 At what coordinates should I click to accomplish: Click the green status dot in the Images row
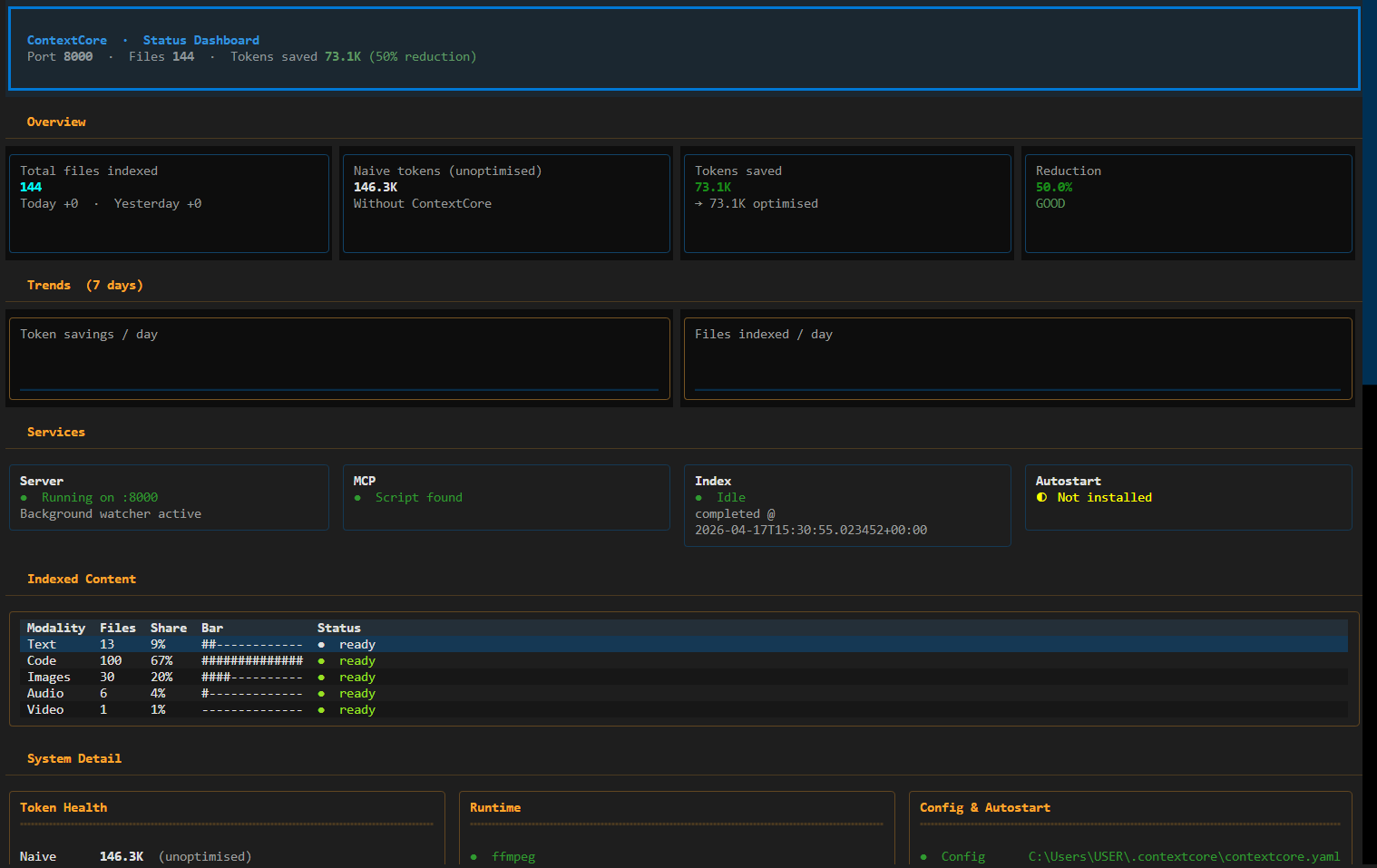pyautogui.click(x=321, y=678)
